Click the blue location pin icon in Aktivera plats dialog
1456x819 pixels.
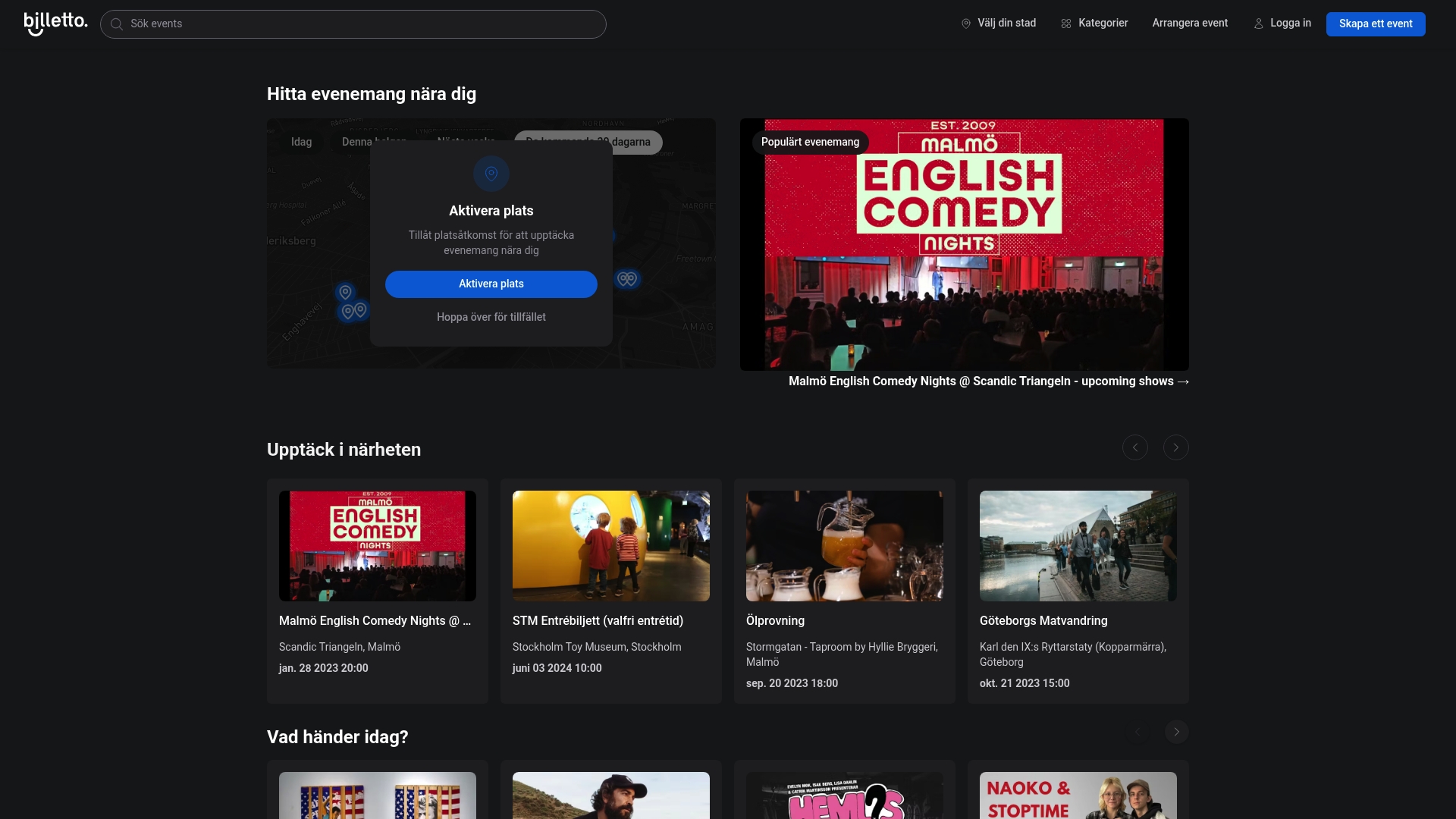pos(491,173)
